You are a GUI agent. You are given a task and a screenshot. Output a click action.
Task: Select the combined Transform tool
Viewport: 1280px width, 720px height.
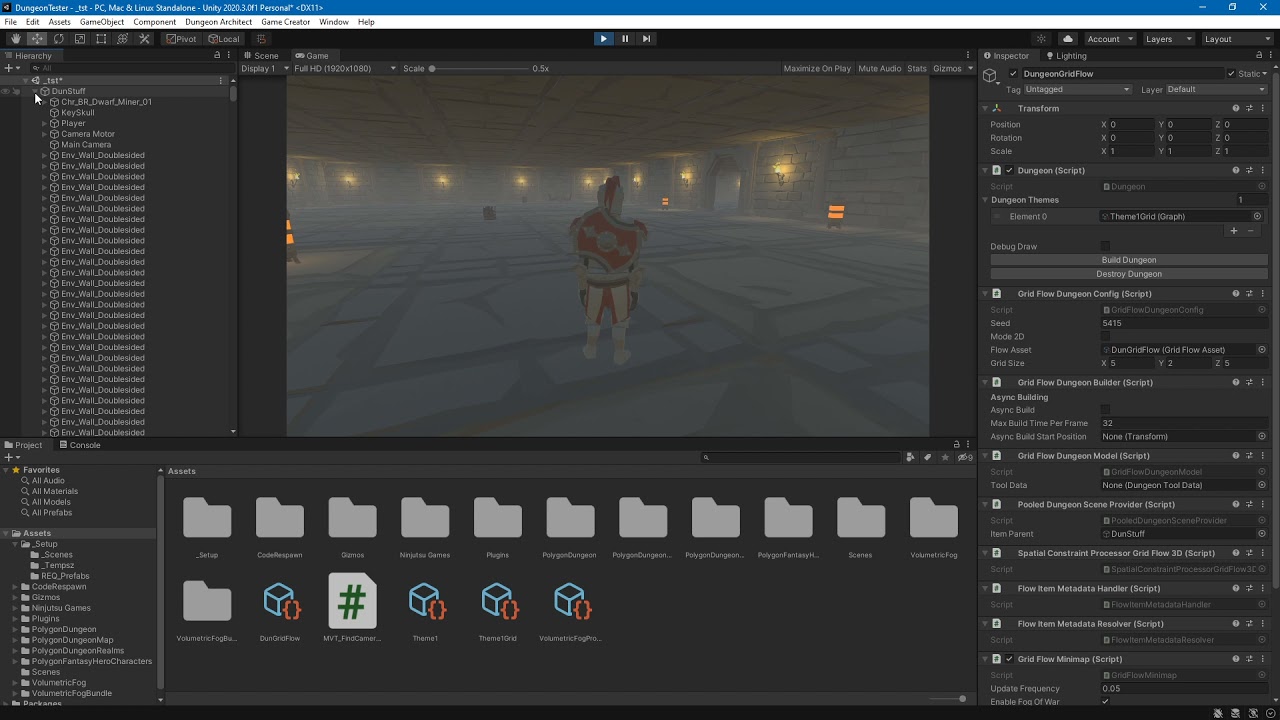click(x=123, y=39)
